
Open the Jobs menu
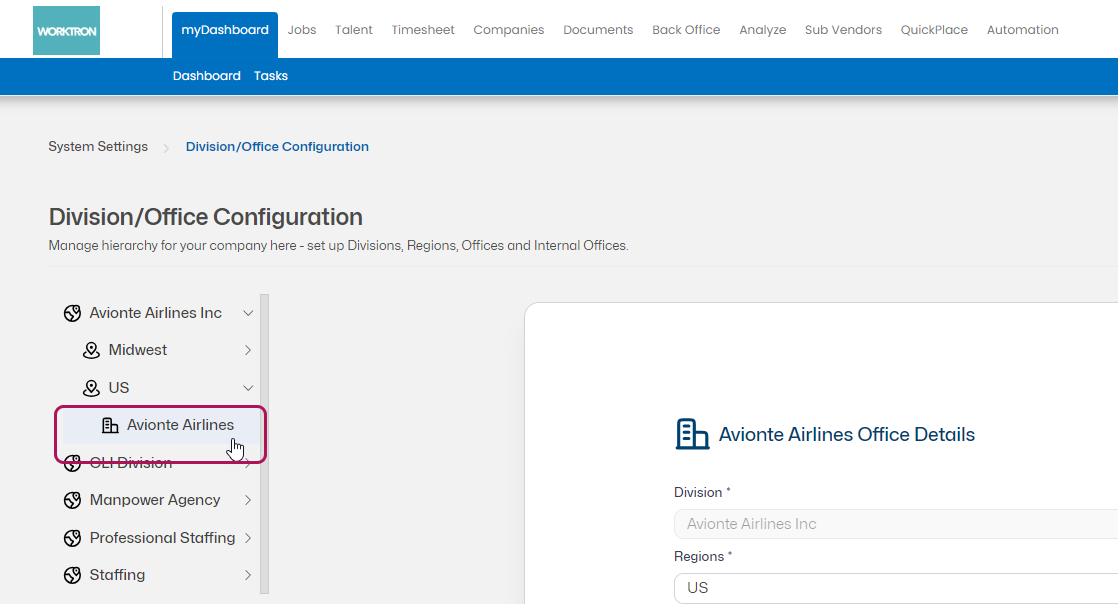point(302,30)
